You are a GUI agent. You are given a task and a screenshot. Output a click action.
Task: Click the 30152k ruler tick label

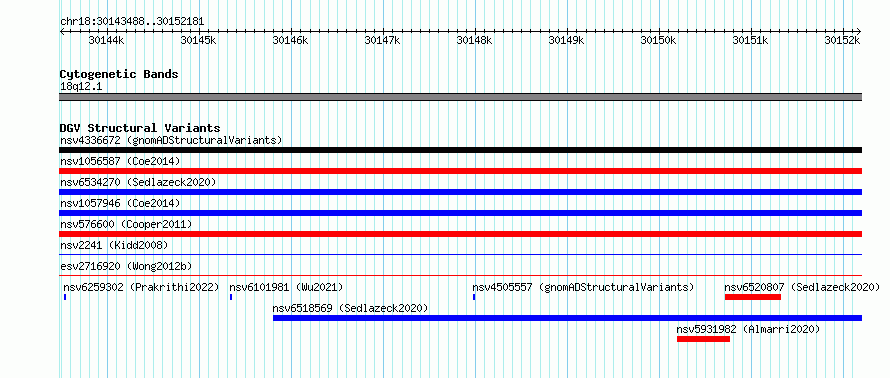pyautogui.click(x=842, y=40)
